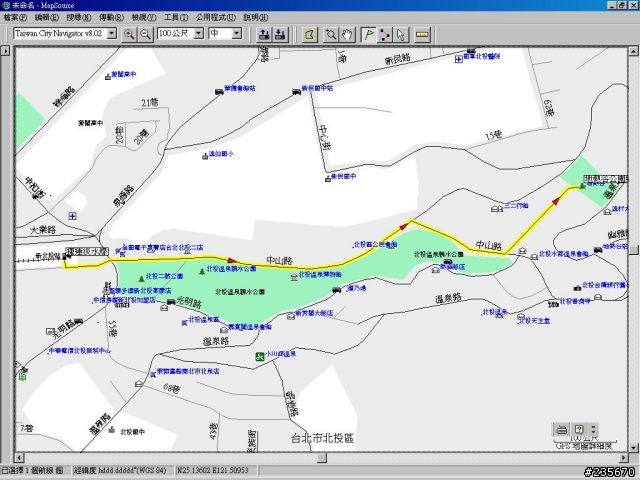
Task: Click the receive from device icon
Action: point(280,34)
